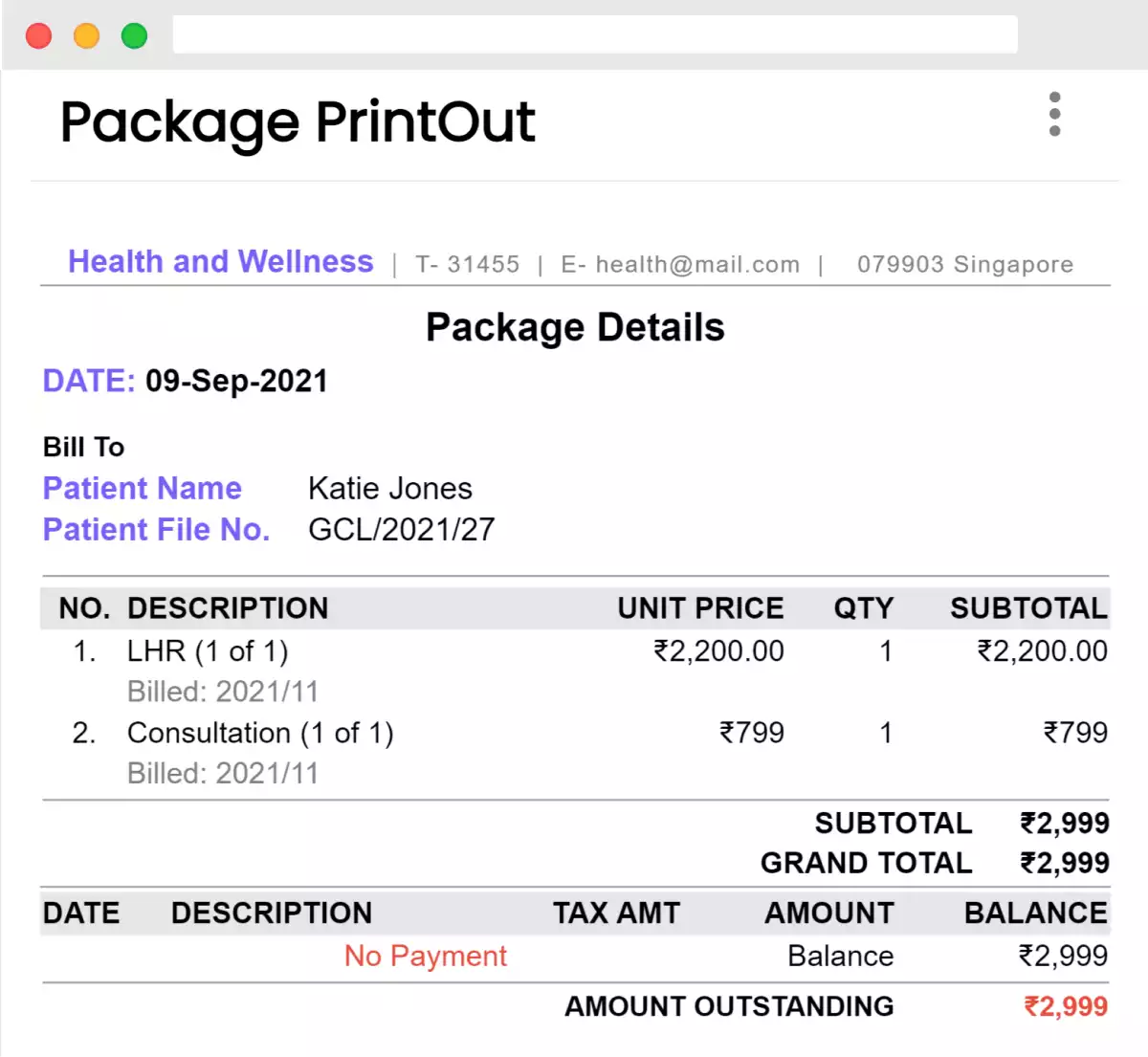Click Billed: 2021/11 under Consultation
The height and width of the screenshot is (1057, 1148).
point(223,773)
